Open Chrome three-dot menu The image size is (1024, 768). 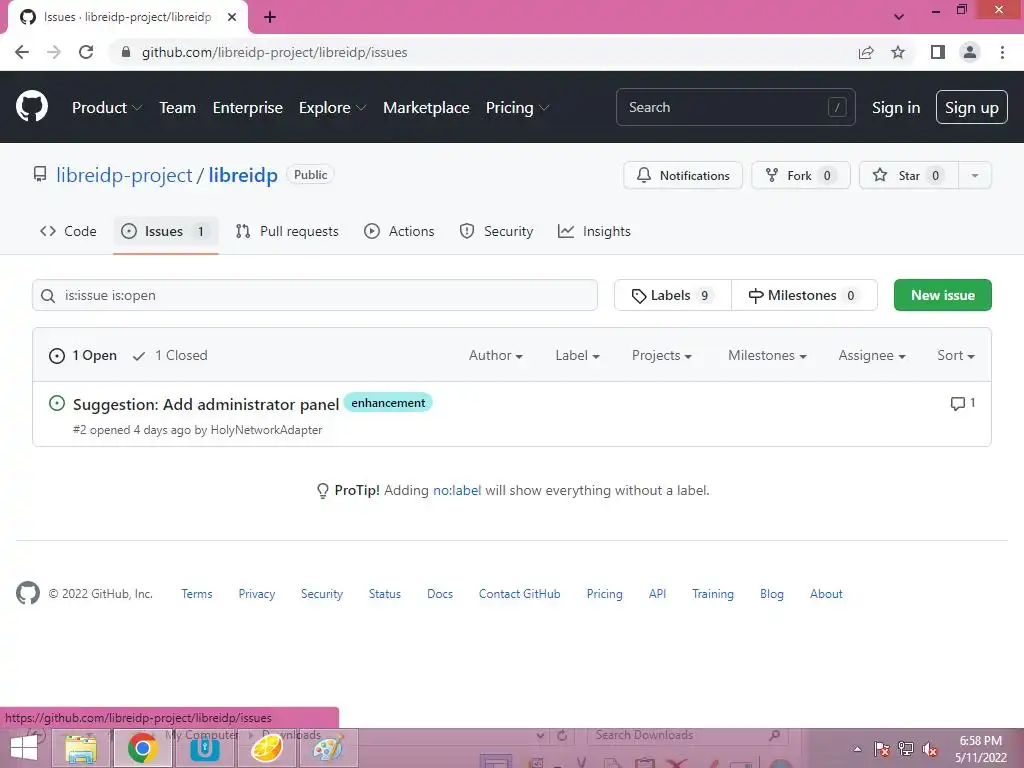[1002, 52]
